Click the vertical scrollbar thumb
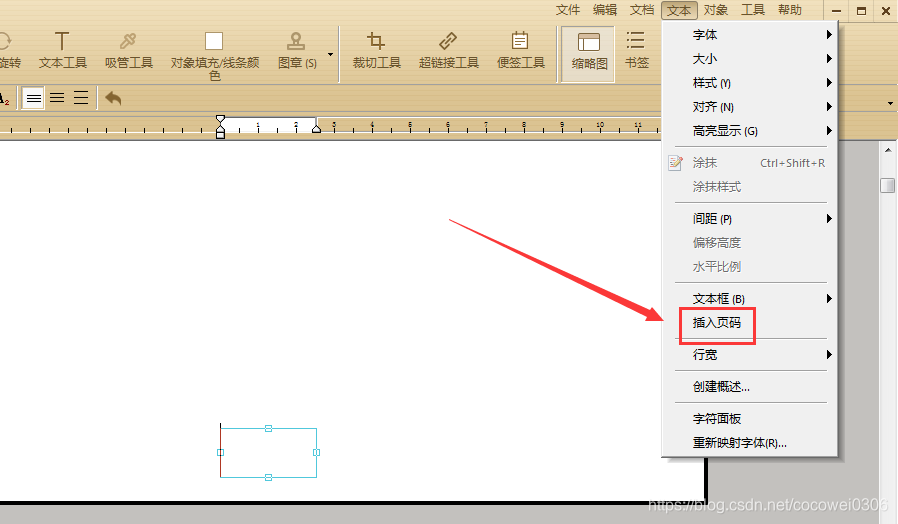This screenshot has width=898, height=524. click(x=888, y=186)
